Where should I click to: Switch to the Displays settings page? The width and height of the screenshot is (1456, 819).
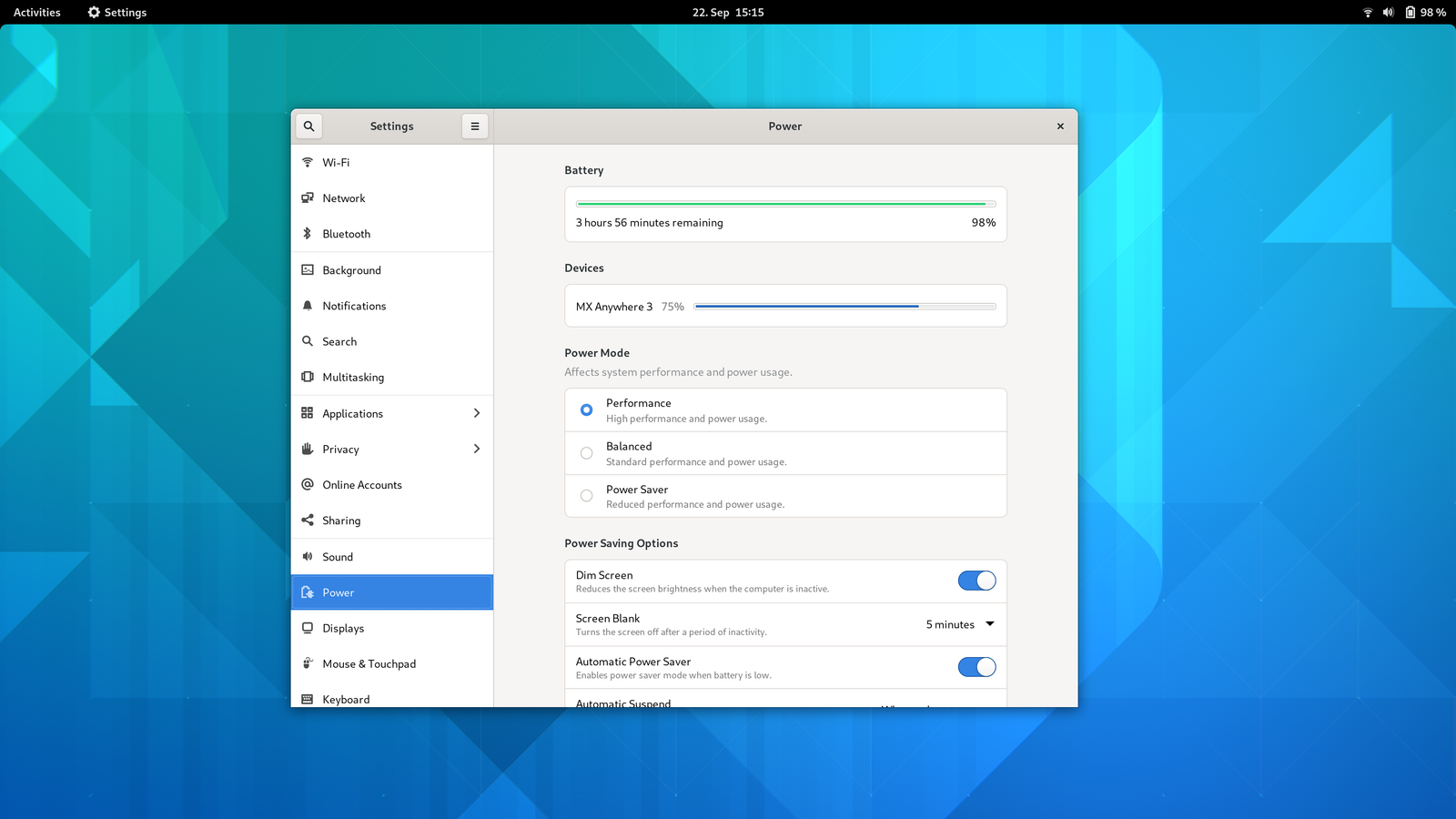[x=343, y=628]
